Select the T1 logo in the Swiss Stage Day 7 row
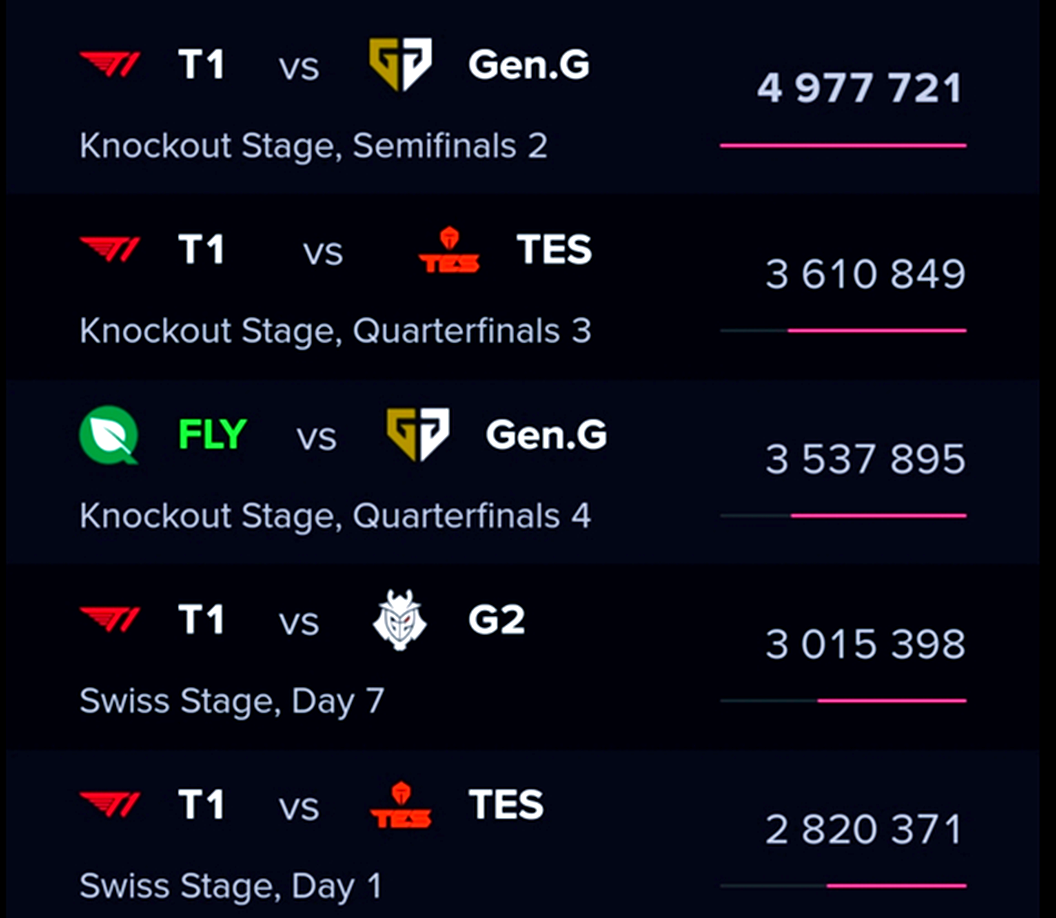This screenshot has height=918, width=1056. point(110,620)
